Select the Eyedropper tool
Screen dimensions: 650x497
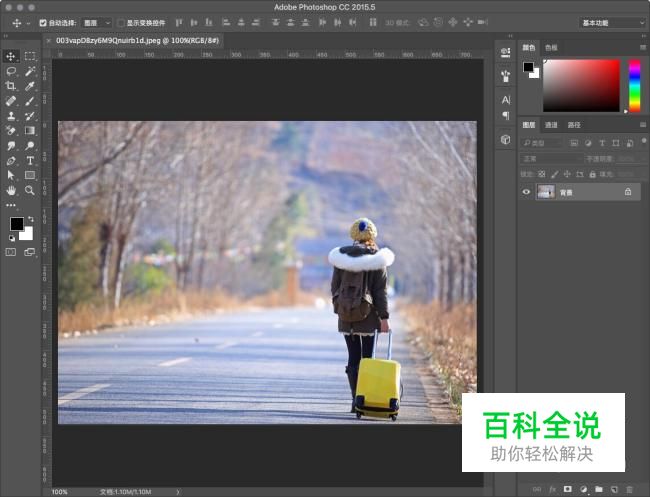(x=30, y=86)
